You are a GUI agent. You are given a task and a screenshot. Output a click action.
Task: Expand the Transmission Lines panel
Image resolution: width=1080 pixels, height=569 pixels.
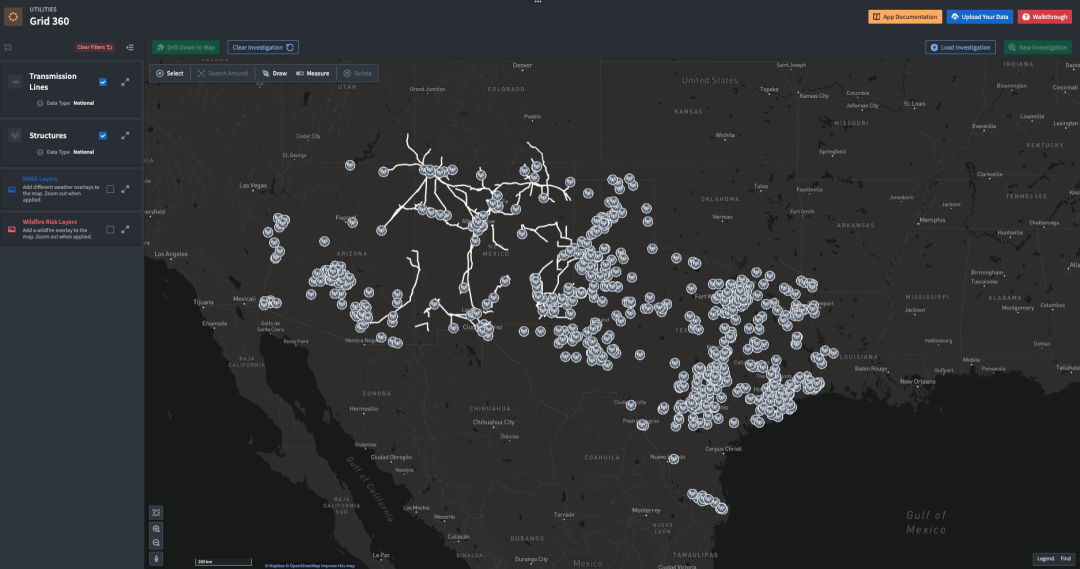click(x=125, y=82)
